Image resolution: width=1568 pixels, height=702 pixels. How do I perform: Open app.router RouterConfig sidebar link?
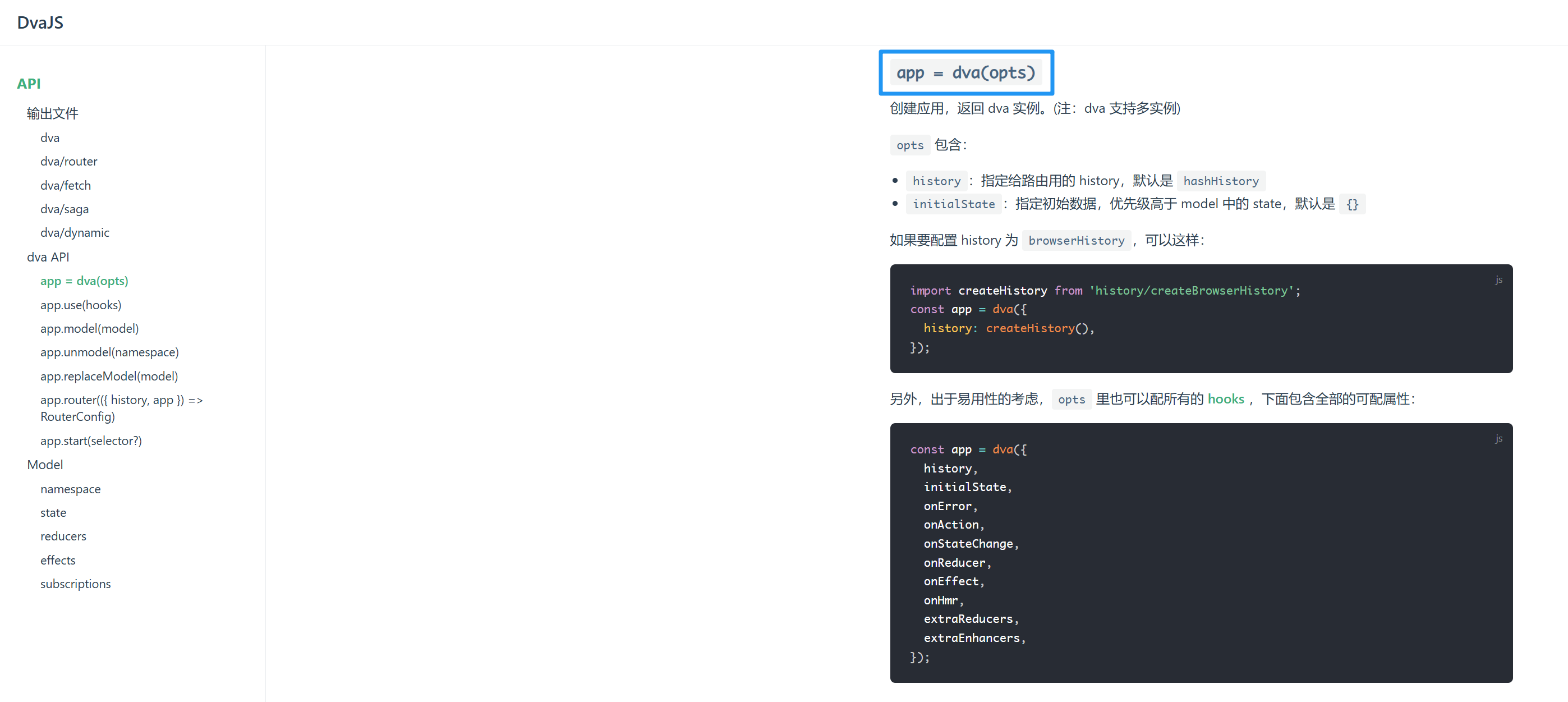pos(122,408)
